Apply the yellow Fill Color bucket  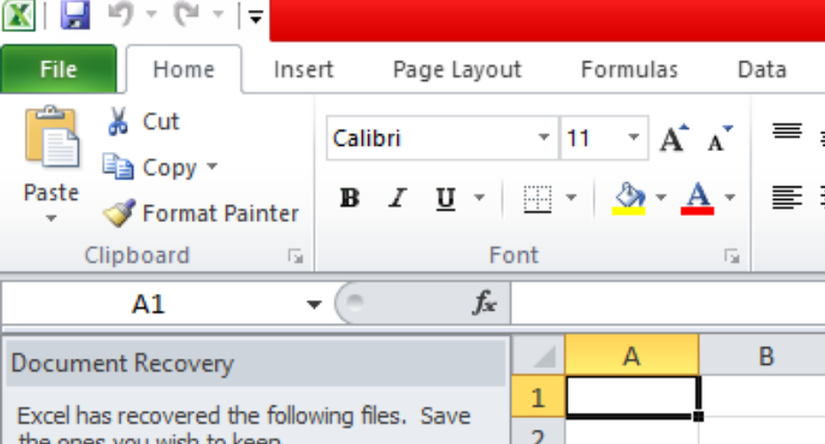coord(628,198)
